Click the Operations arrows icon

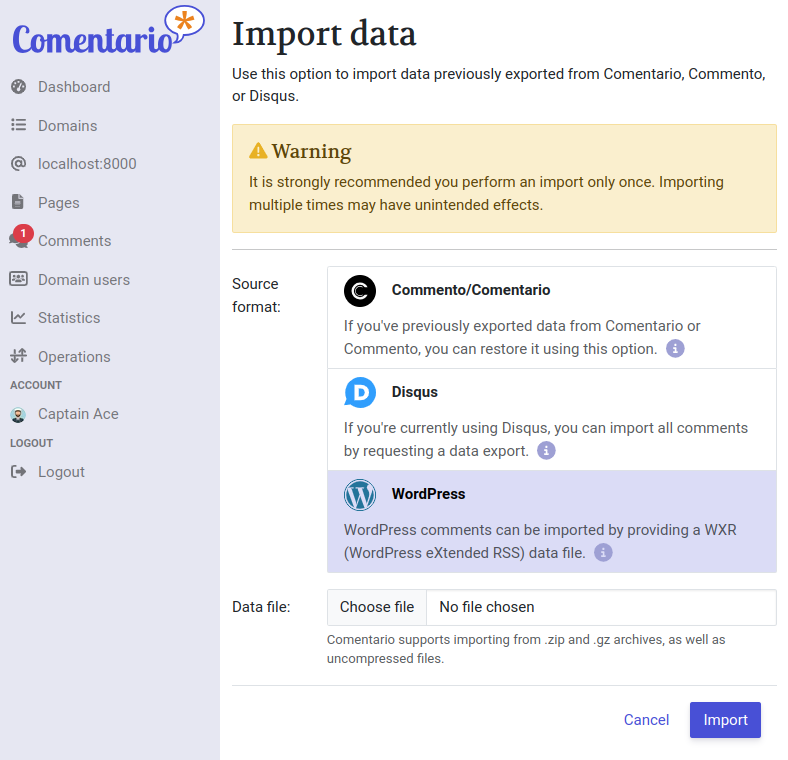pos(18,357)
